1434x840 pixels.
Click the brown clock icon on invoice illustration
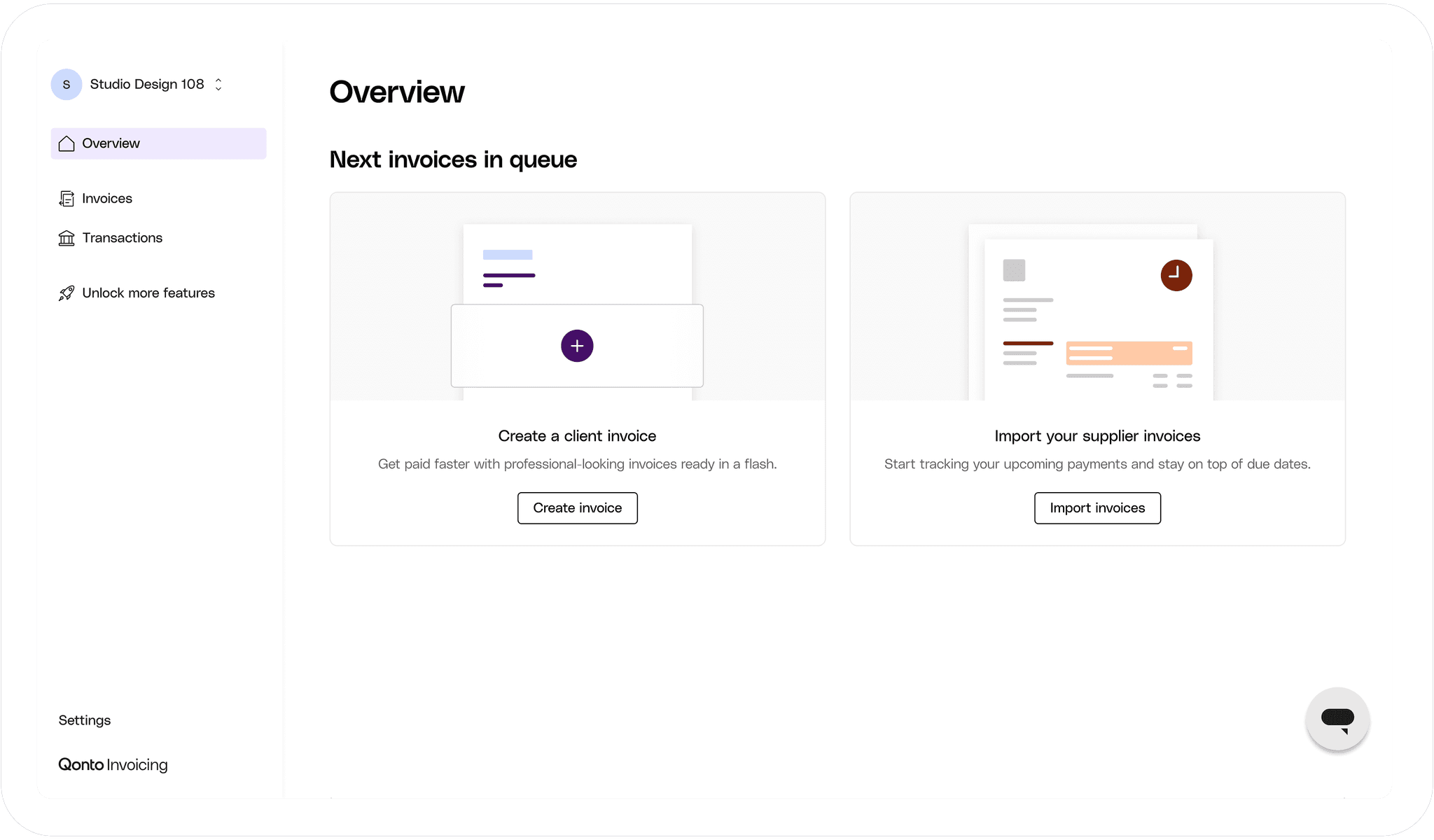point(1176,275)
